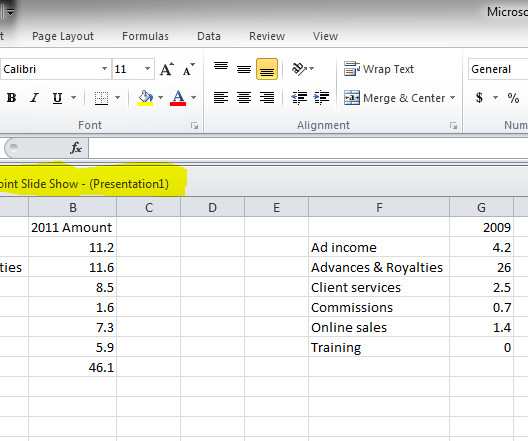Toggle Underline formatting
Viewport: 528px width, 441px height.
[x=57, y=98]
